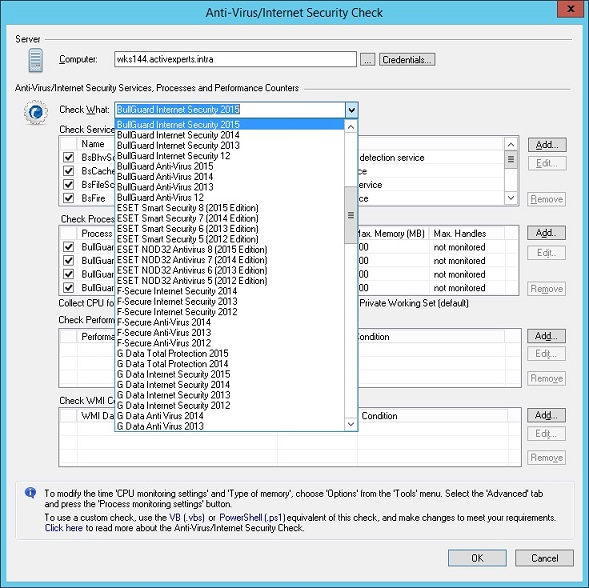This screenshot has height=588, width=589.
Task: Click the Computer name input field
Action: [x=235, y=59]
